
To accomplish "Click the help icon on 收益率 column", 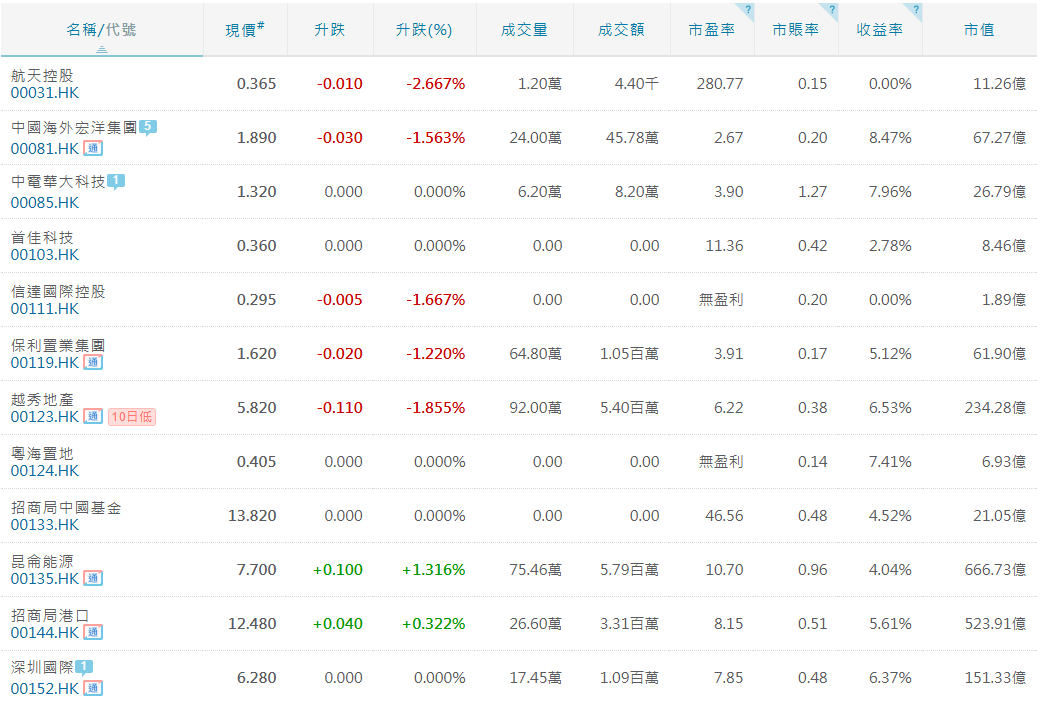I will click(916, 9).
